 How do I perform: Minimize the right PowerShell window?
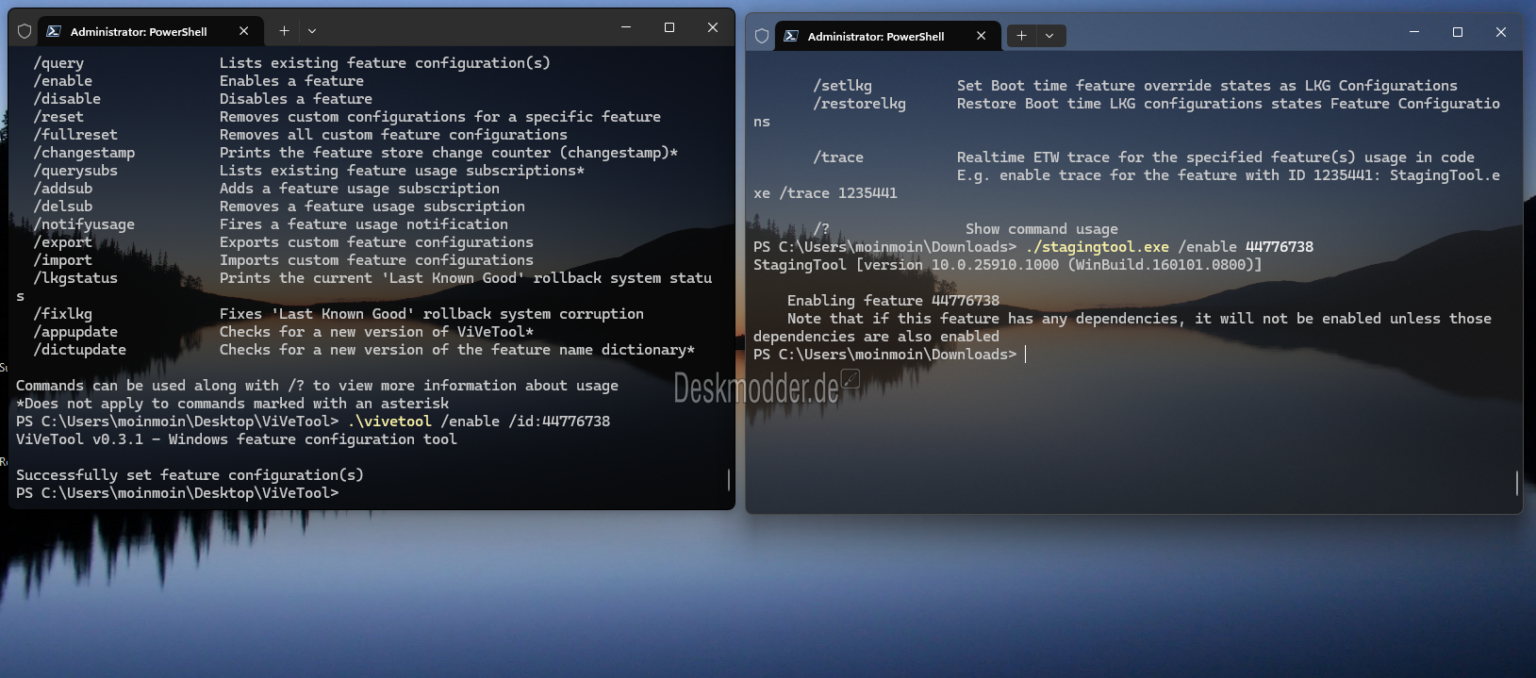[x=1414, y=32]
